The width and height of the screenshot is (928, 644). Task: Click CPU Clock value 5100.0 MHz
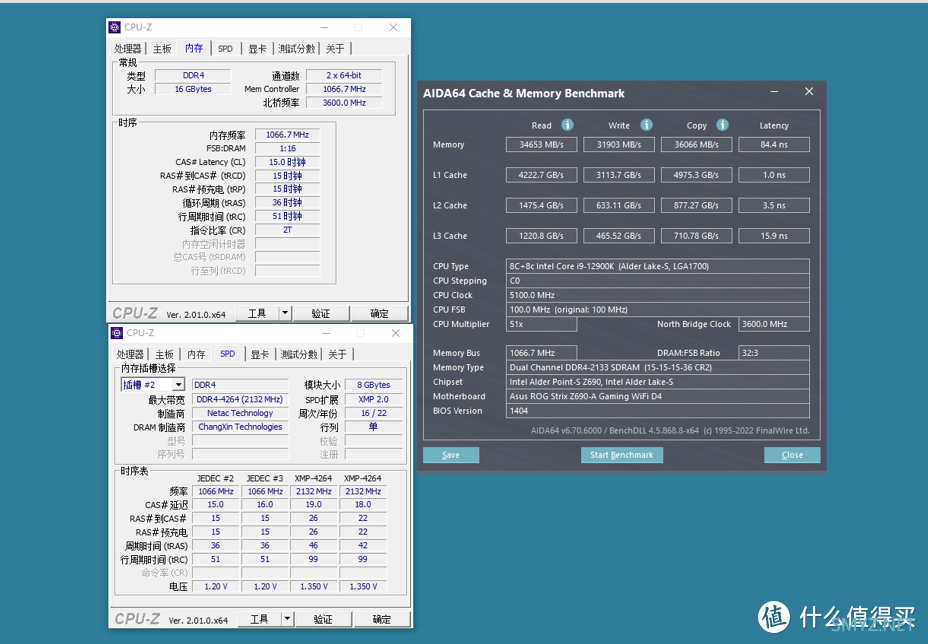point(658,295)
